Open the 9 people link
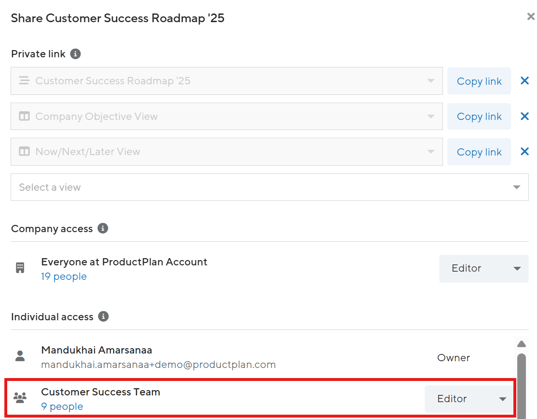Image resolution: width=537 pixels, height=419 pixels. [62, 406]
